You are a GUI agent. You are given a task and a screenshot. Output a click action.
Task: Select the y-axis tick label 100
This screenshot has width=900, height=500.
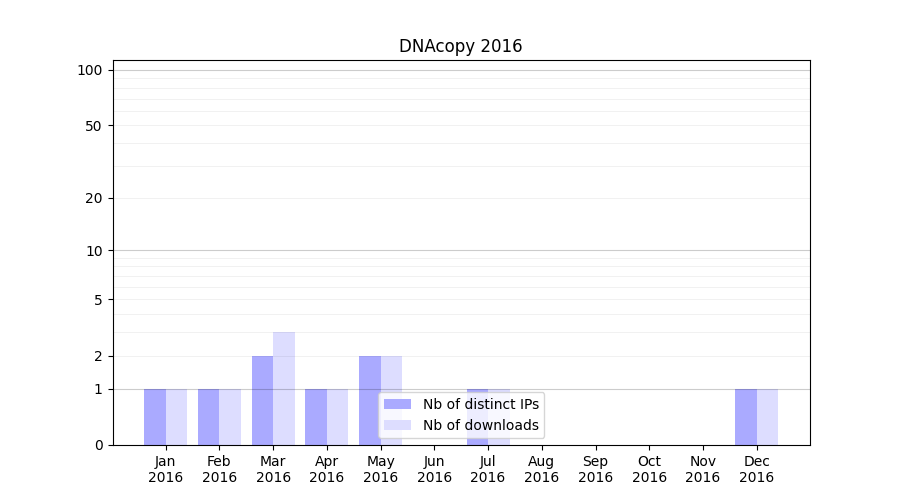[x=90, y=70]
